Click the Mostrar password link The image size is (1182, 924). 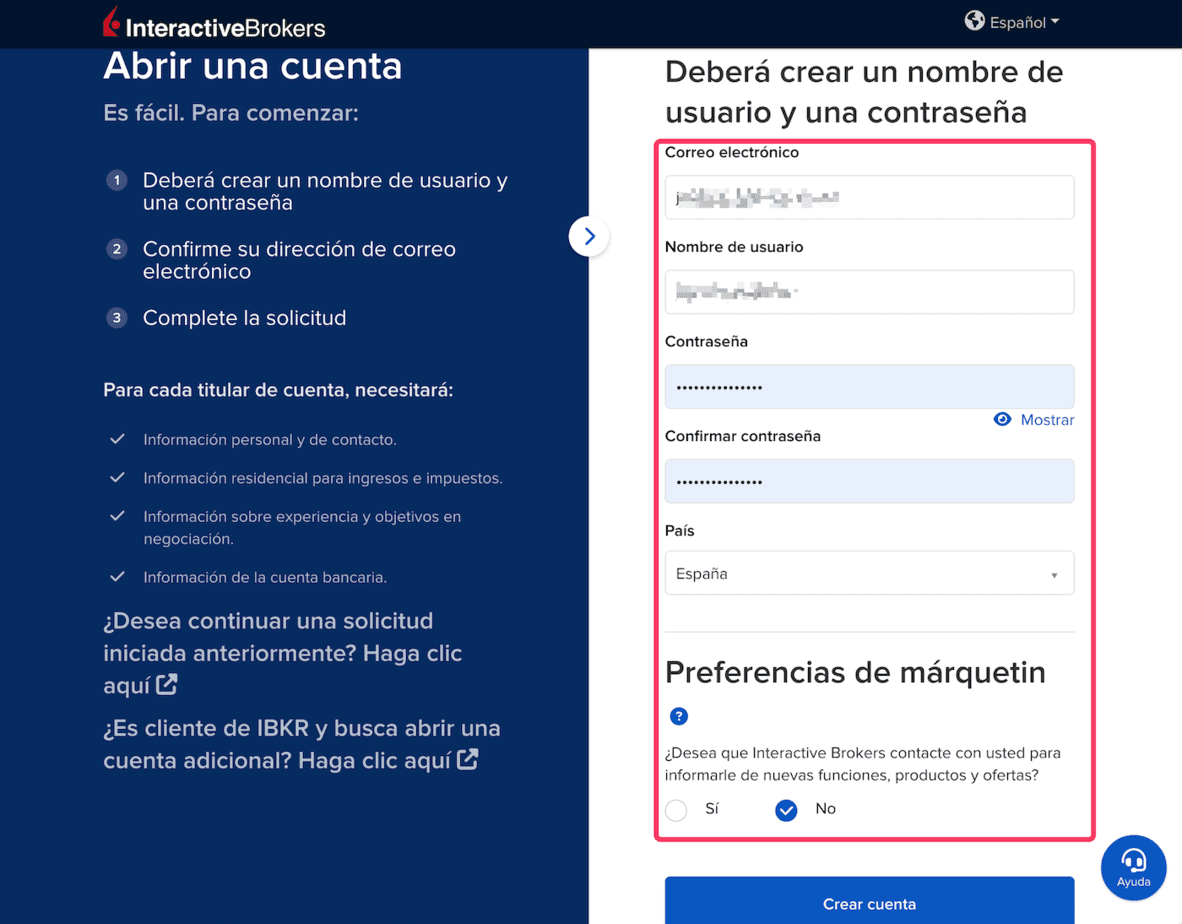point(1047,420)
